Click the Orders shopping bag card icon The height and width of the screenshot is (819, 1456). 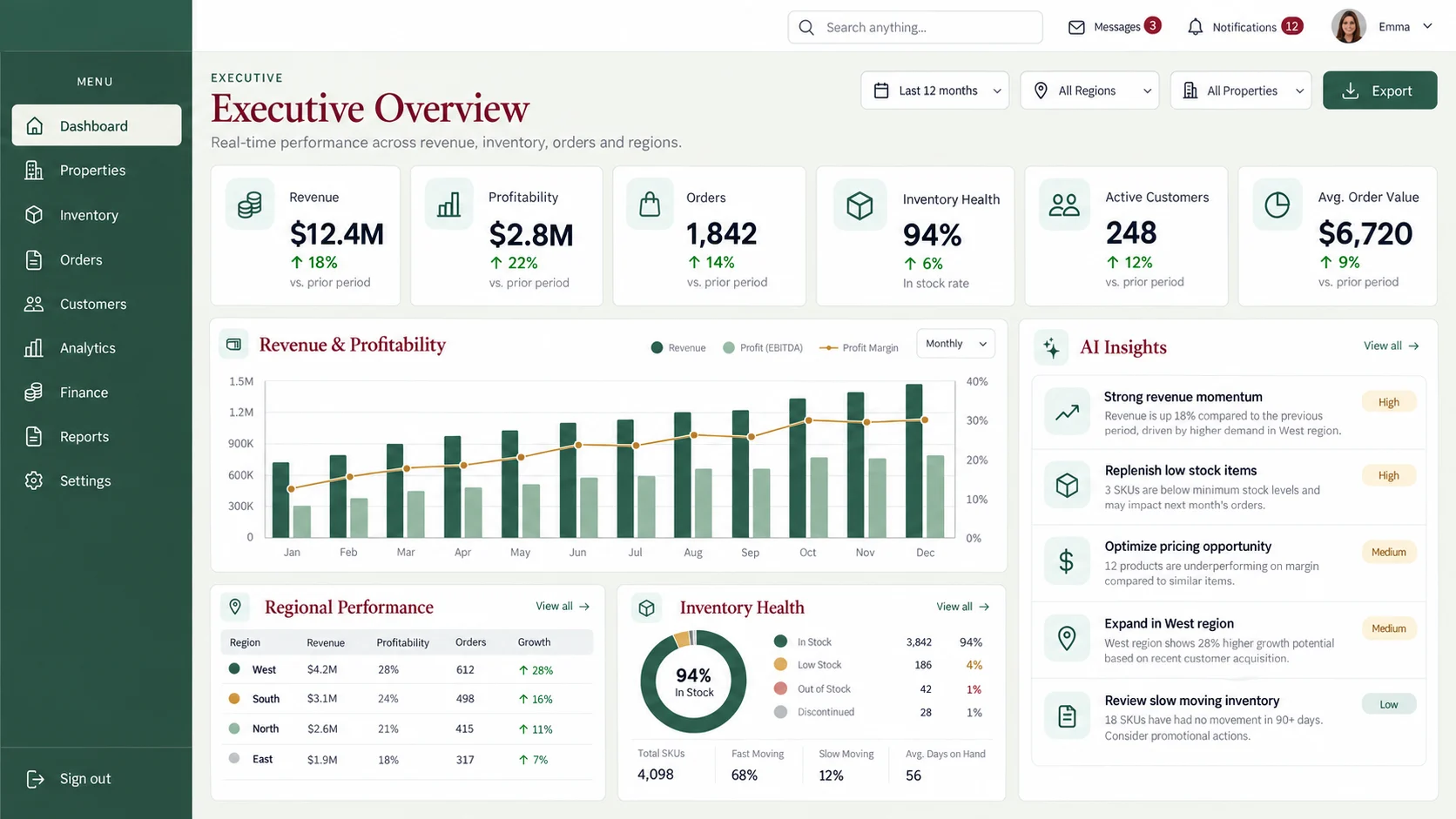pos(650,205)
